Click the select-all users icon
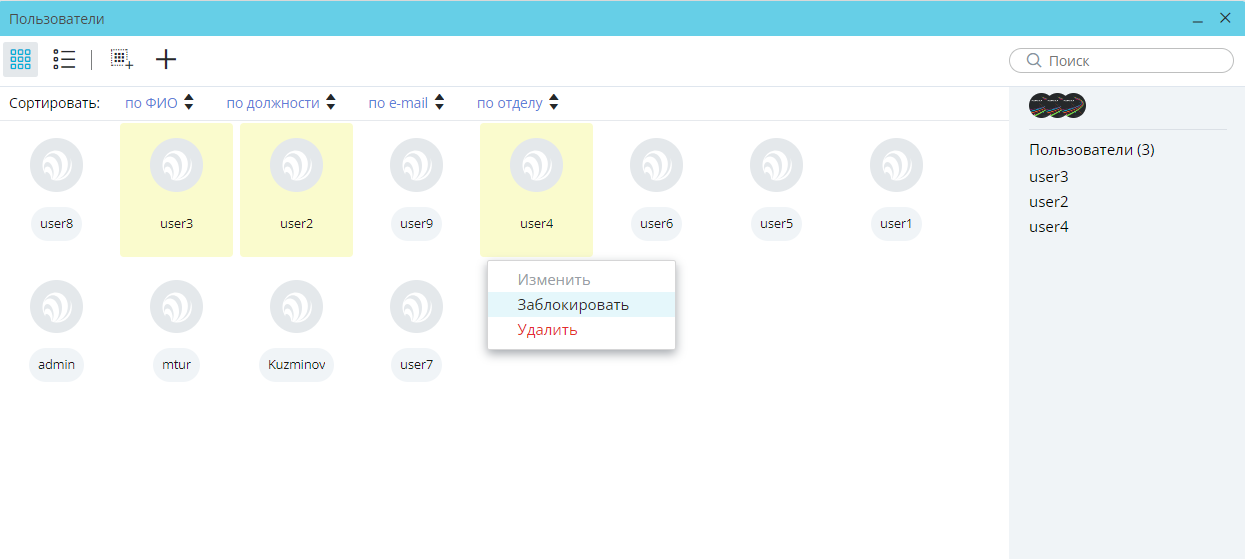The image size is (1245, 559). coord(121,60)
